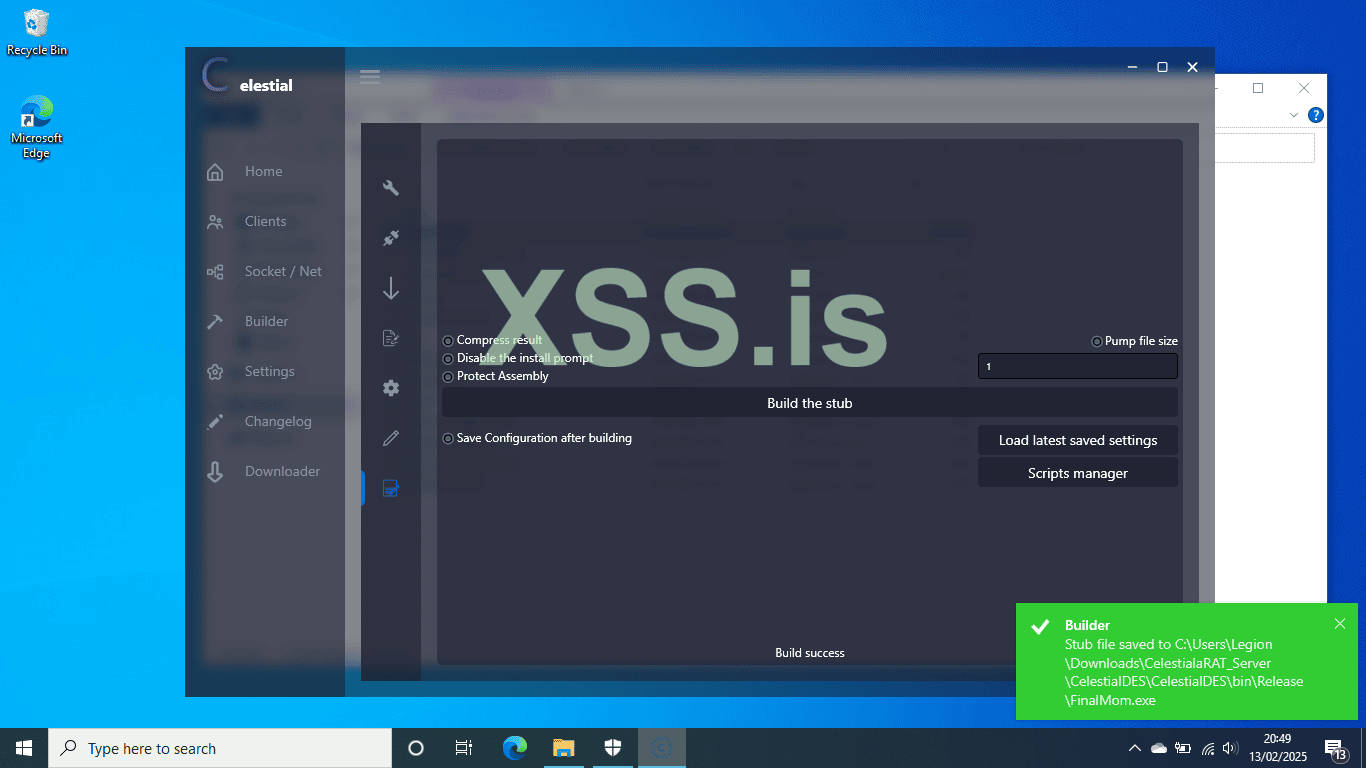Enable Compress result option
The height and width of the screenshot is (768, 1366).
click(447, 340)
